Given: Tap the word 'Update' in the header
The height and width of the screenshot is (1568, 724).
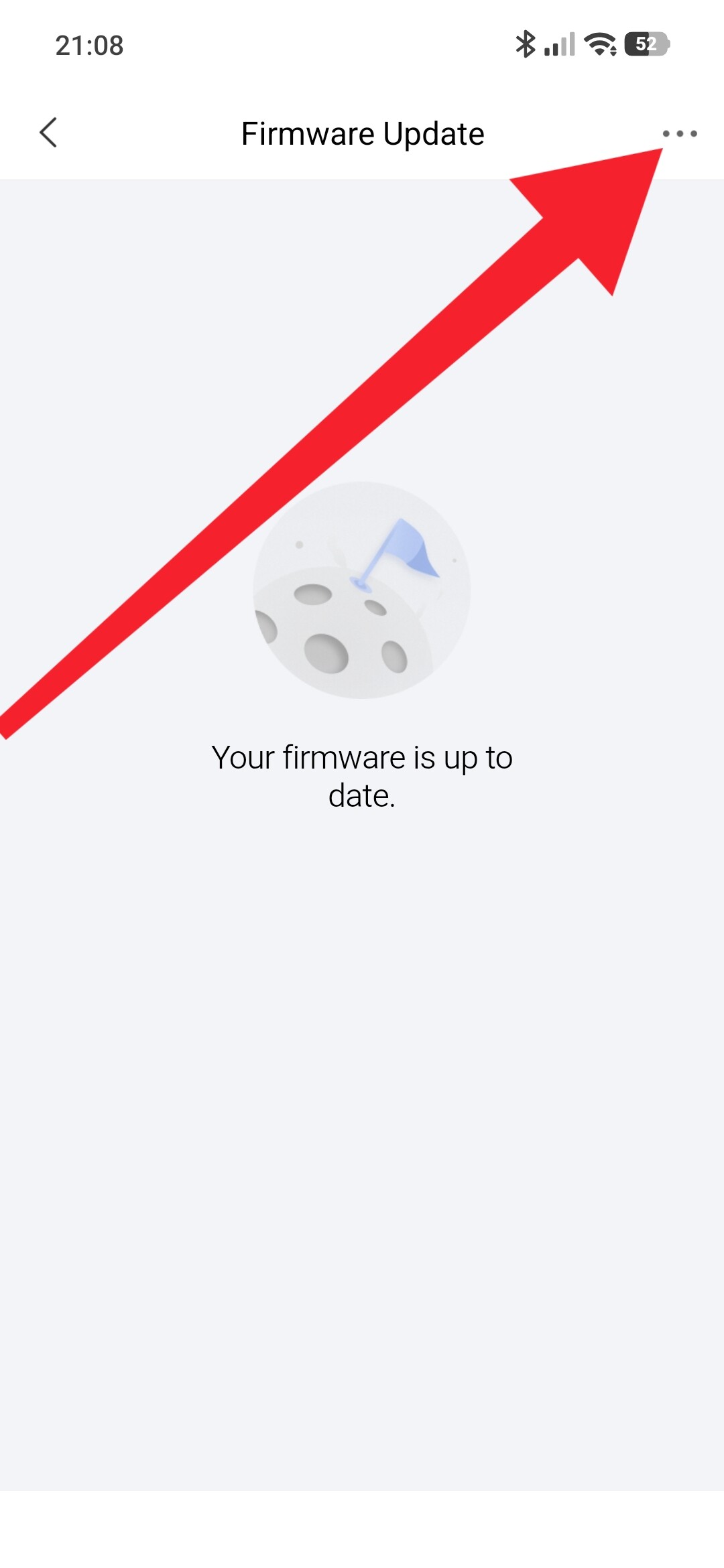Looking at the screenshot, I should (434, 134).
